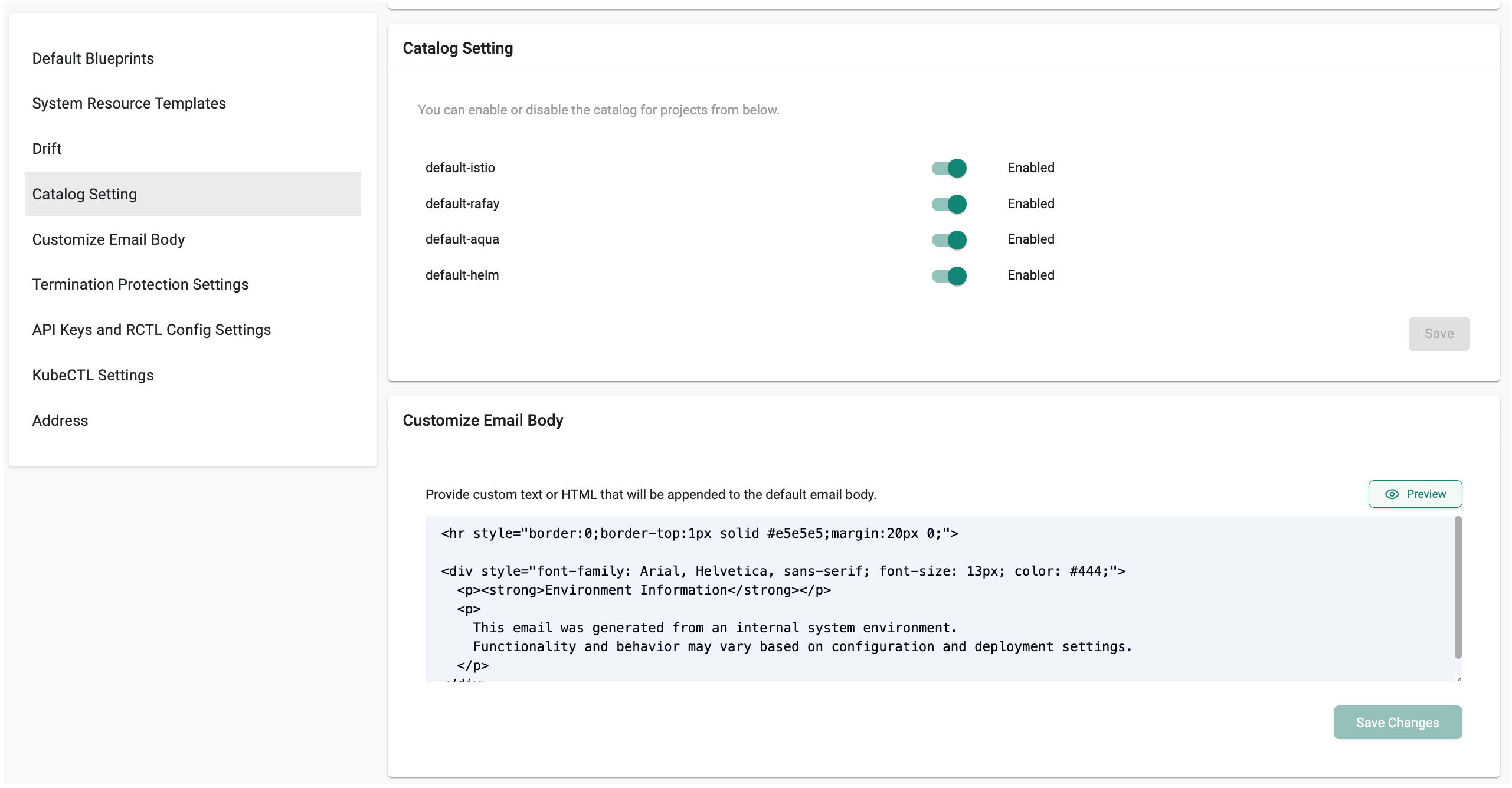Open API Keys and RCTL Config Settings

pos(152,330)
